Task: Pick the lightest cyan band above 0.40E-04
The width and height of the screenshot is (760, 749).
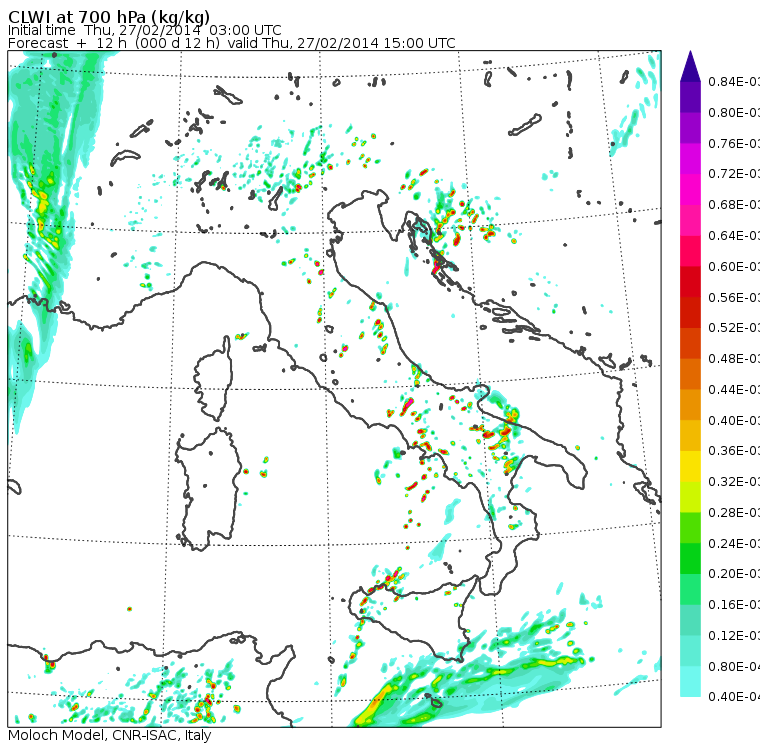Action: click(x=690, y=681)
